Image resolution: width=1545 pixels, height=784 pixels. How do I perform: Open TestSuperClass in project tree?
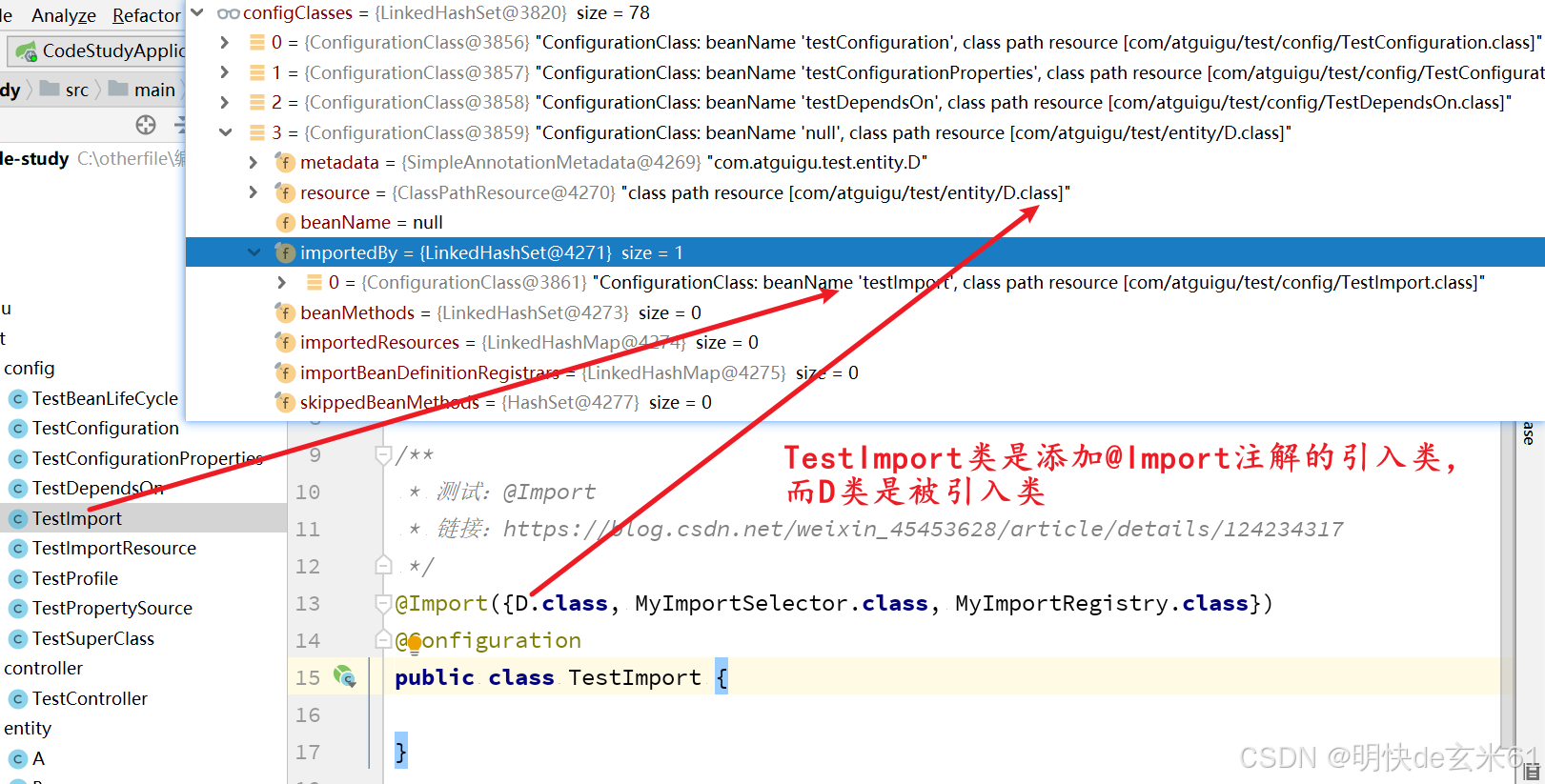[x=93, y=638]
